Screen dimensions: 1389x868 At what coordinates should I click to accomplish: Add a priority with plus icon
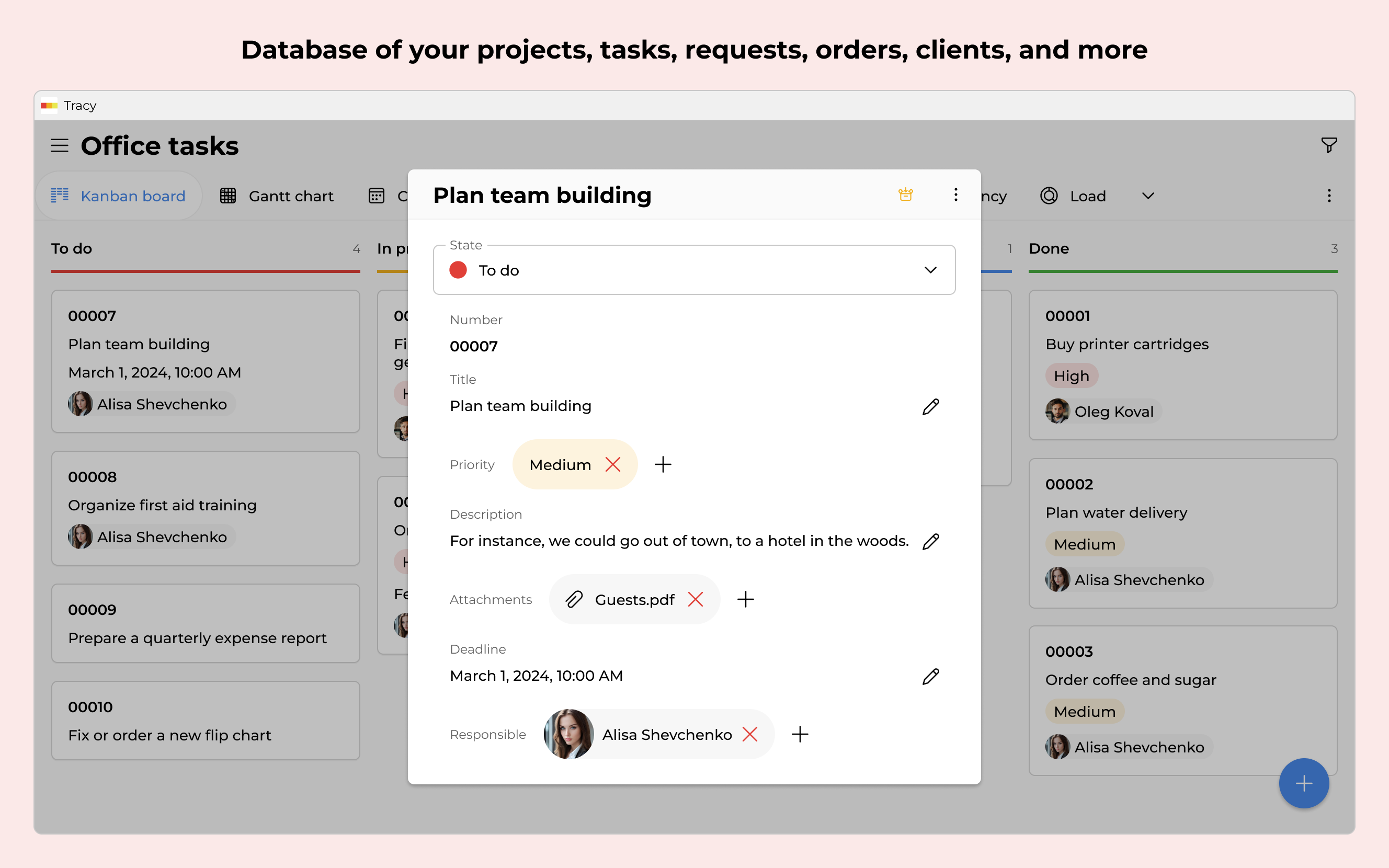point(663,464)
